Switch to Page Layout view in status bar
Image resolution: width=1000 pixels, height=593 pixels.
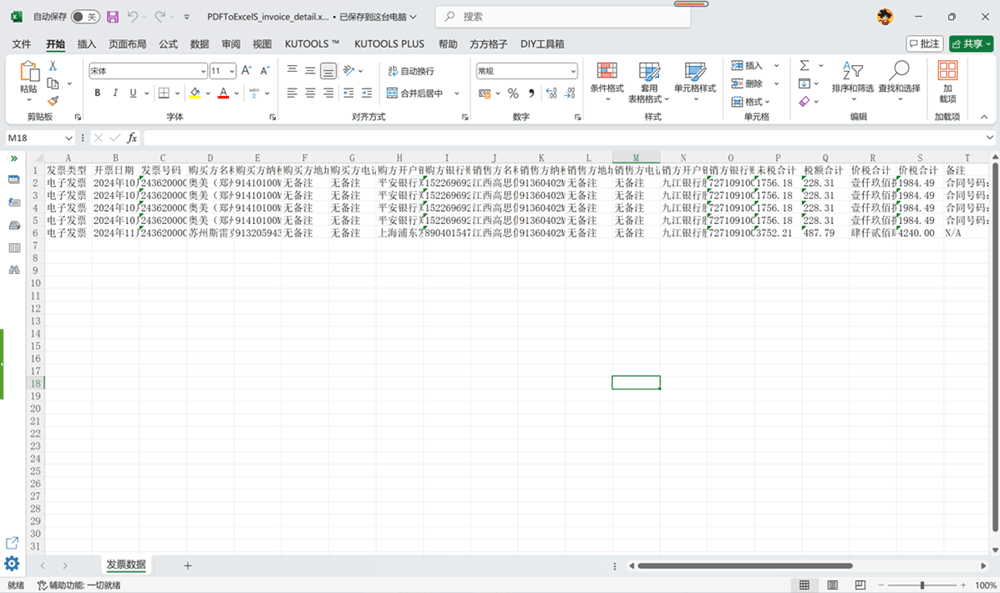[x=832, y=585]
